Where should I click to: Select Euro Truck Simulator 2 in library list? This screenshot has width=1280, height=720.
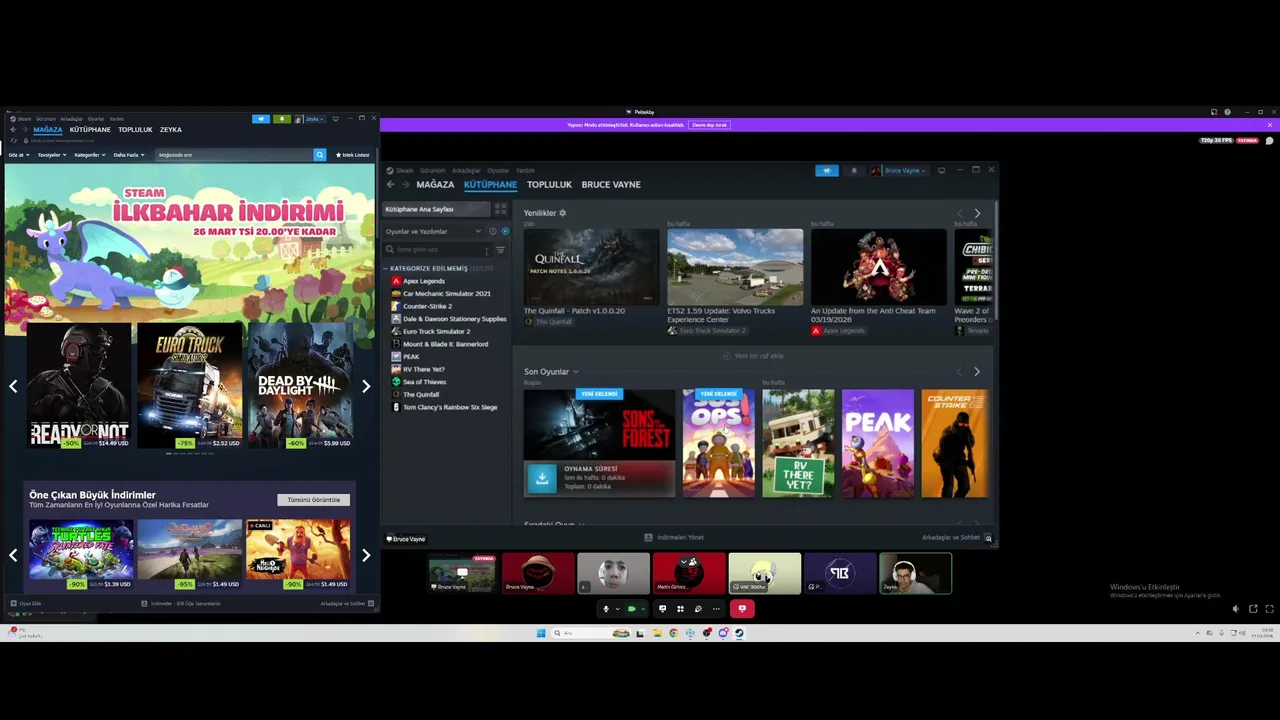[436, 331]
